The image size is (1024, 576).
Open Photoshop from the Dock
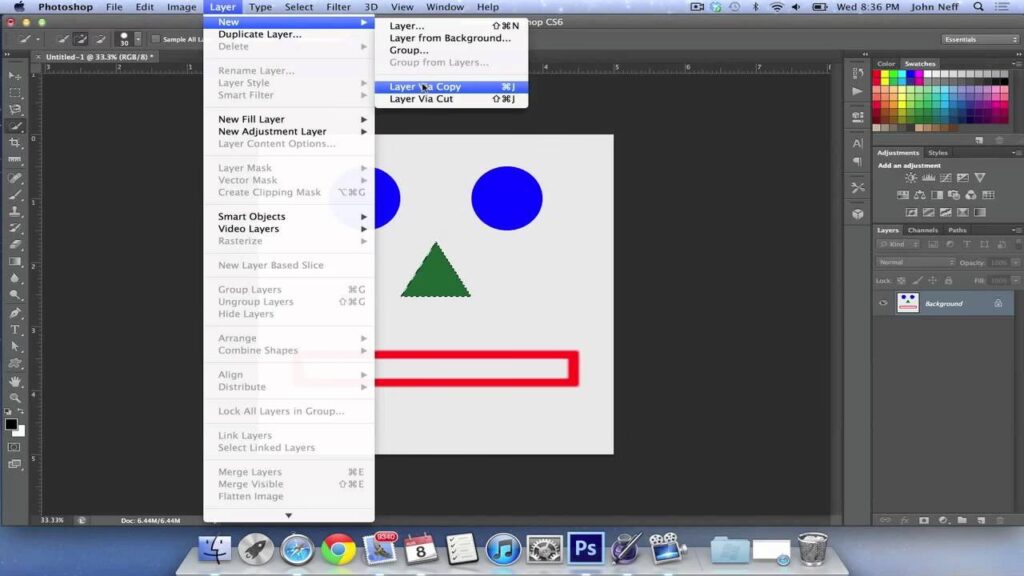pyautogui.click(x=585, y=548)
